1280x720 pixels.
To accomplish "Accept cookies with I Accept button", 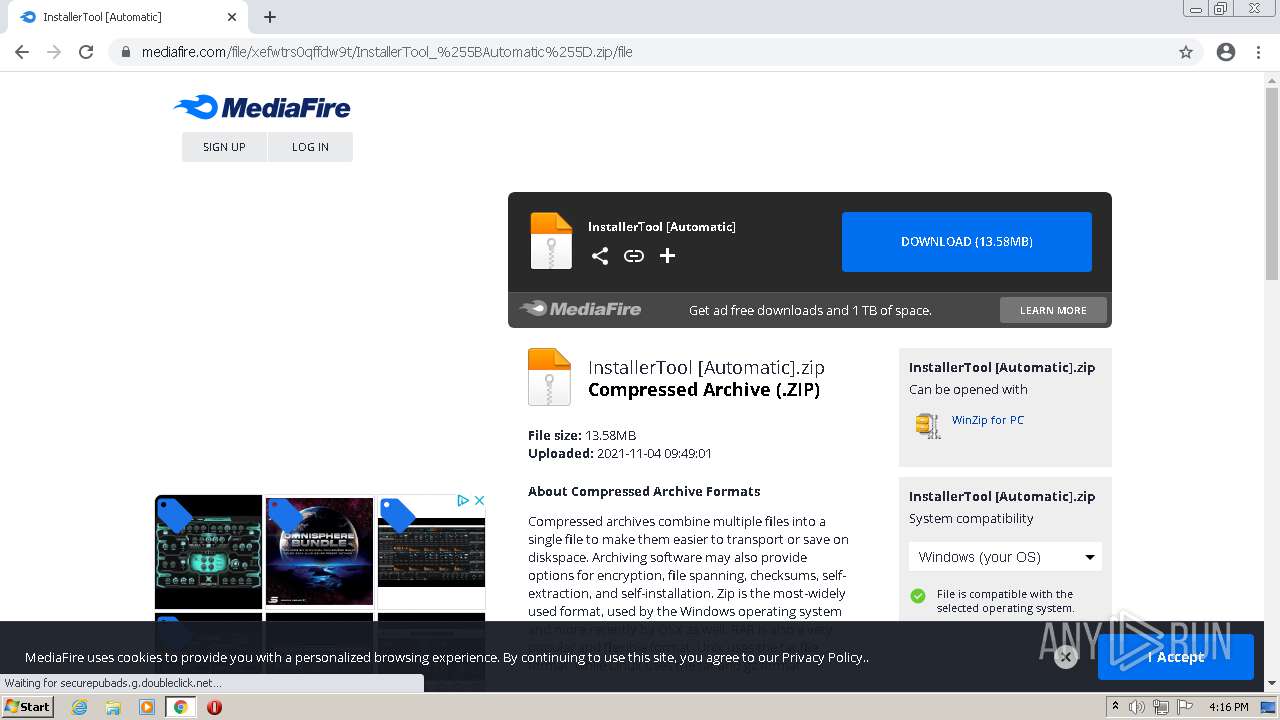I will pyautogui.click(x=1176, y=657).
